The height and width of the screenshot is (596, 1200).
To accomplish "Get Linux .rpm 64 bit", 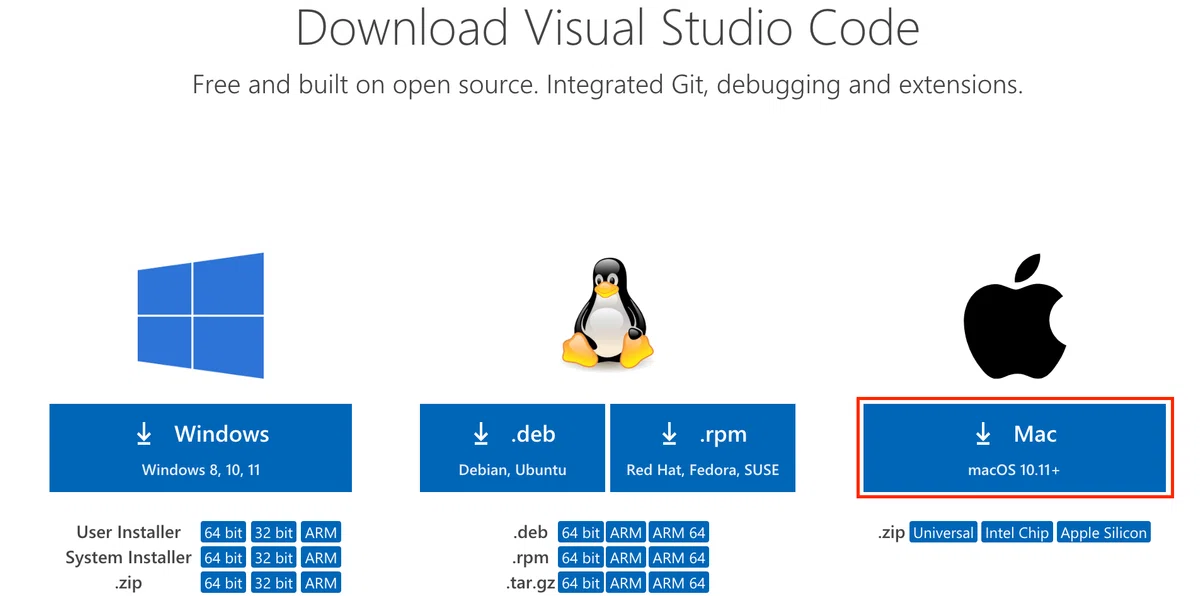I will 581,557.
